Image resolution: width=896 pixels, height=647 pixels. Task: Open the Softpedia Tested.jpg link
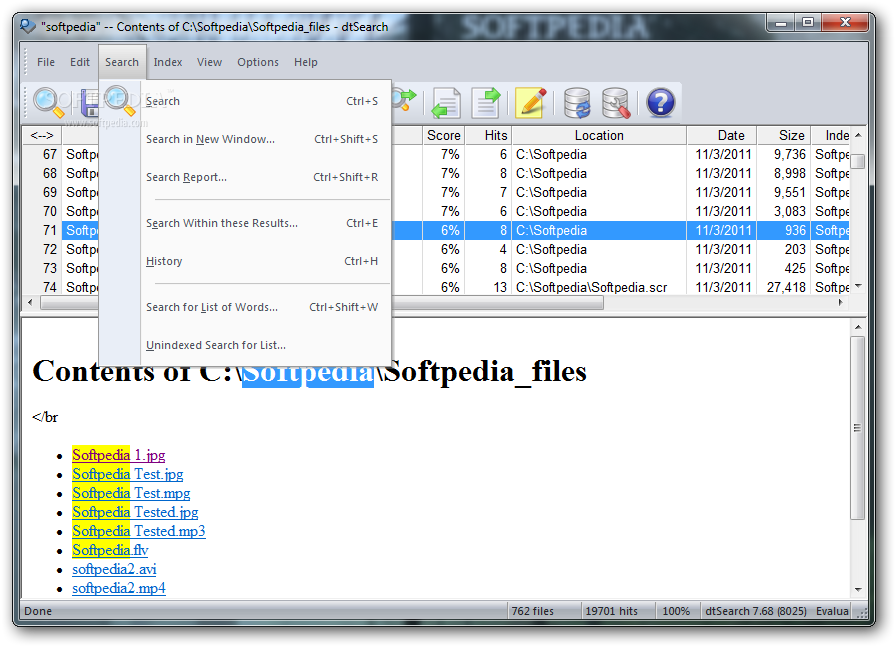[135, 512]
